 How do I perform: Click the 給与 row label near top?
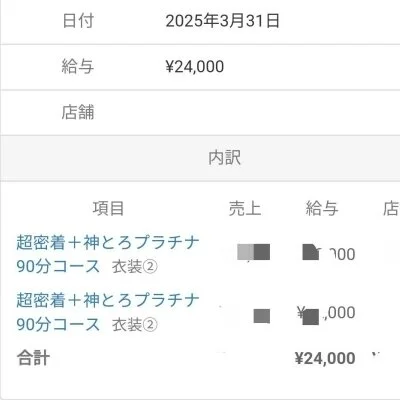(x=78, y=66)
